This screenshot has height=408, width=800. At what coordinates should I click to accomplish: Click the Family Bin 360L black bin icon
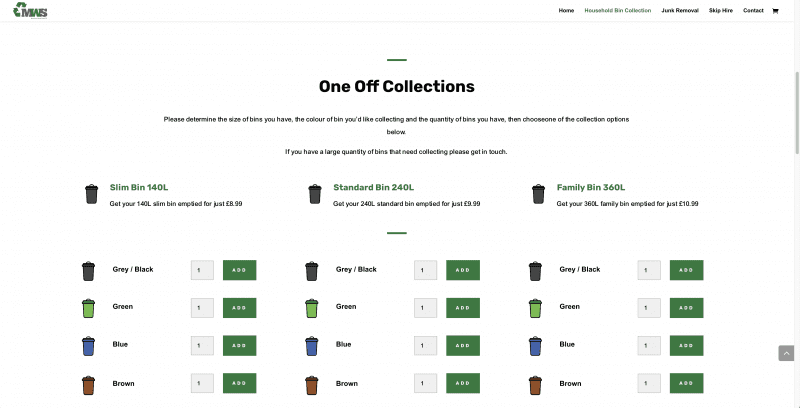pos(538,193)
